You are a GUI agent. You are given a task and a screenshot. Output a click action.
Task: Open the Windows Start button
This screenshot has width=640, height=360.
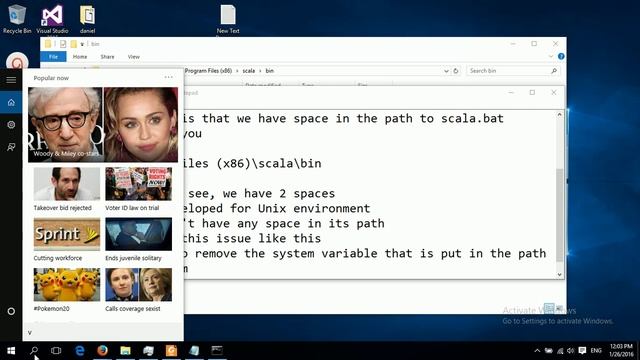11,351
